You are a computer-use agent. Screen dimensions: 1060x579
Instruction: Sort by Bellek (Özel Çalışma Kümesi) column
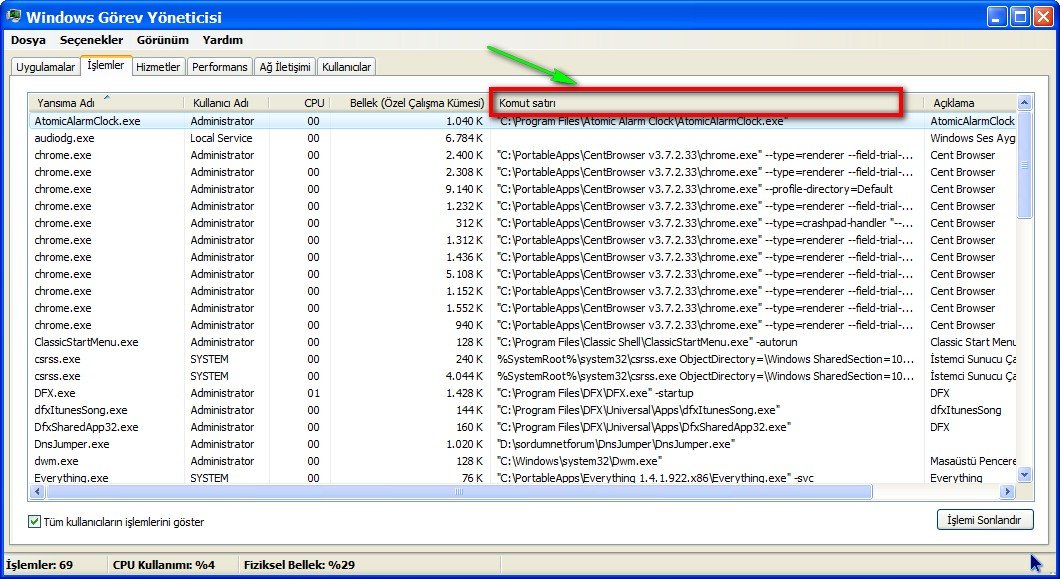tap(410, 103)
